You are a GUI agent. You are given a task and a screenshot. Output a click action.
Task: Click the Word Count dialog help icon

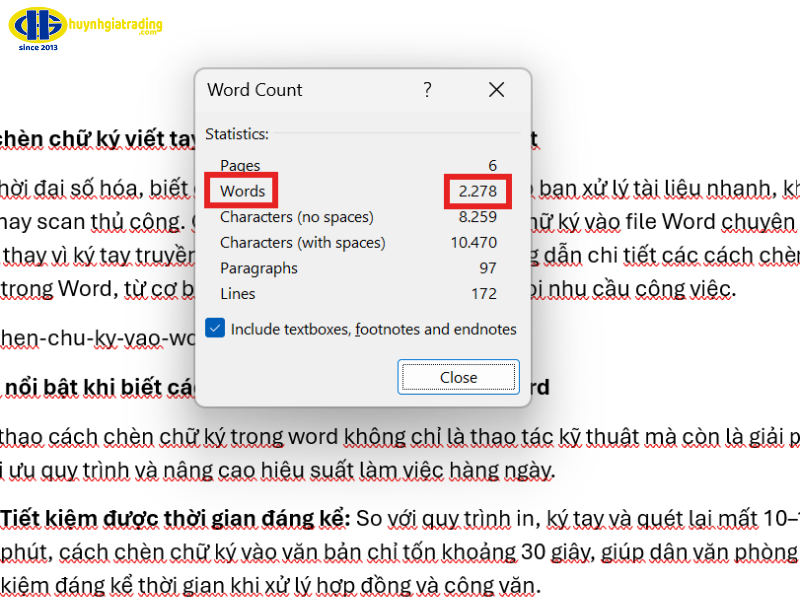pos(427,90)
